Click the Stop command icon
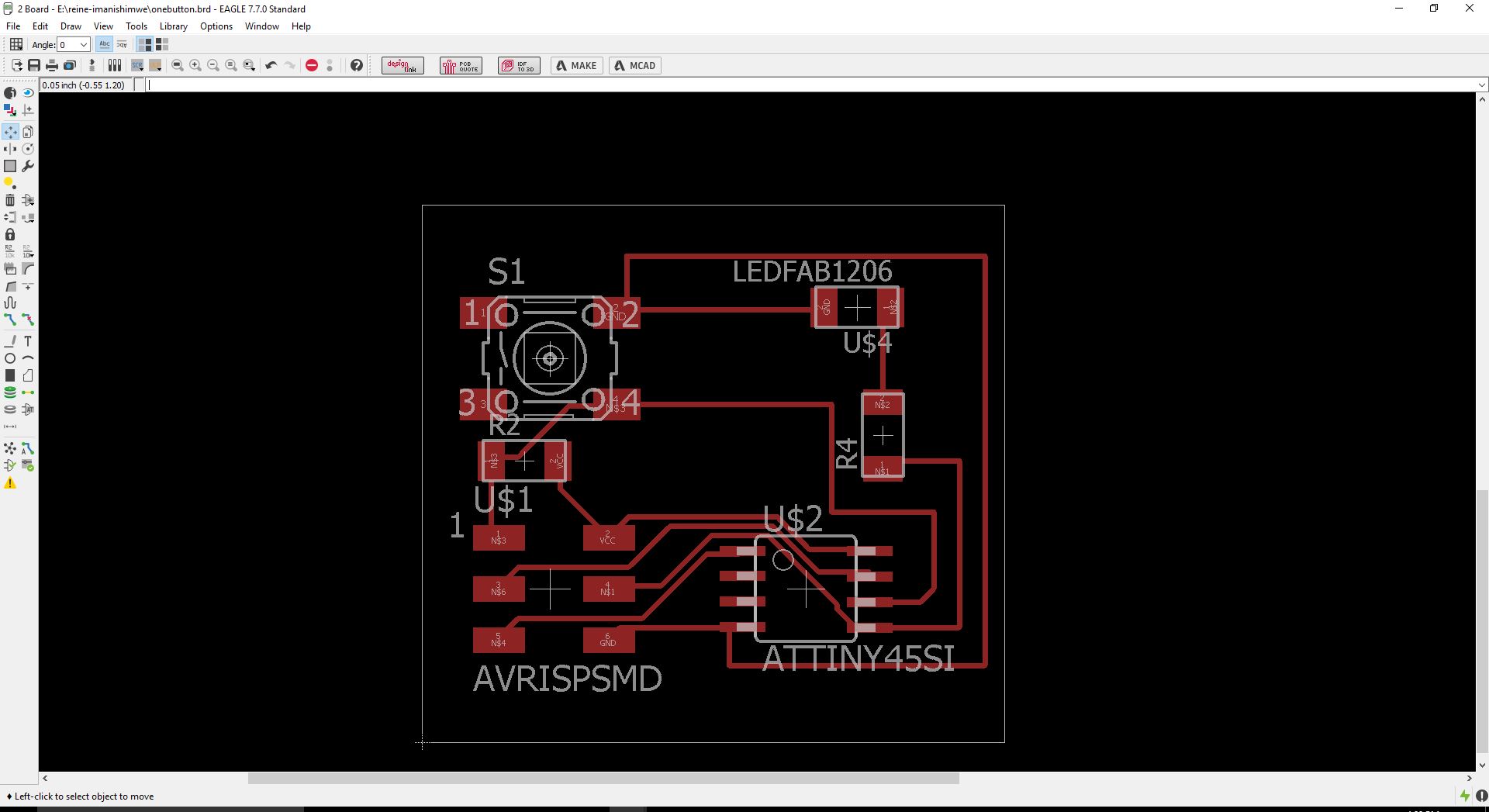Screen dimensions: 1489x812 (311, 65)
